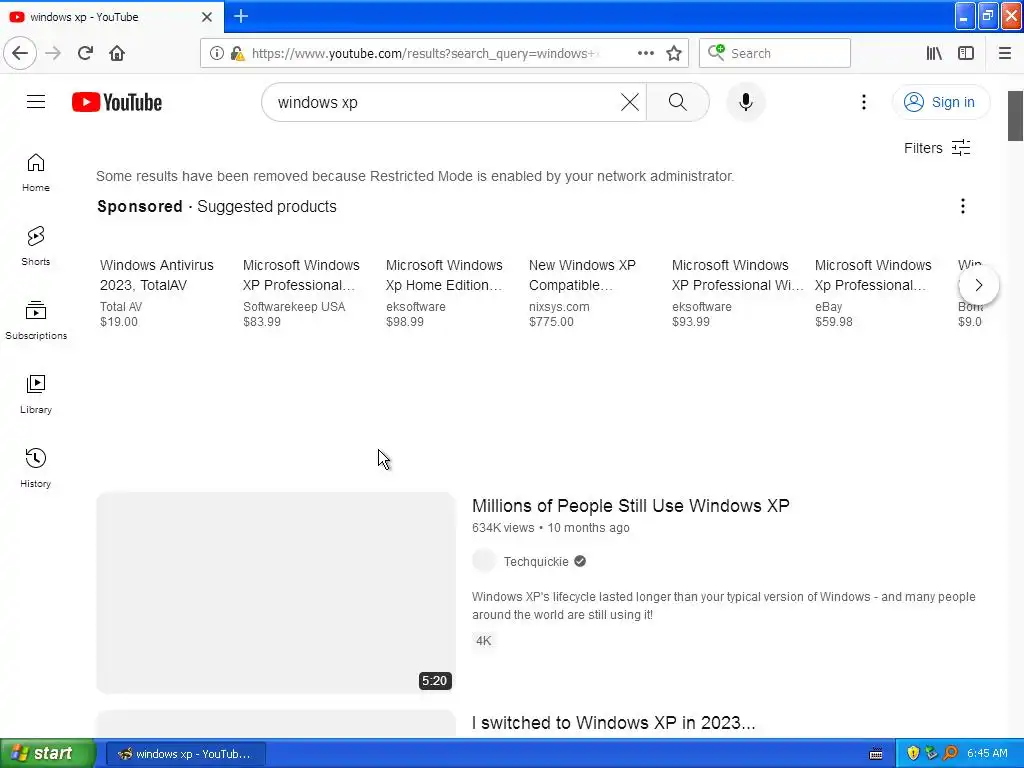Screen dimensions: 1024x768
Task: Open Softwarekeep USA Windows XP Professional product
Action: (x=301, y=293)
